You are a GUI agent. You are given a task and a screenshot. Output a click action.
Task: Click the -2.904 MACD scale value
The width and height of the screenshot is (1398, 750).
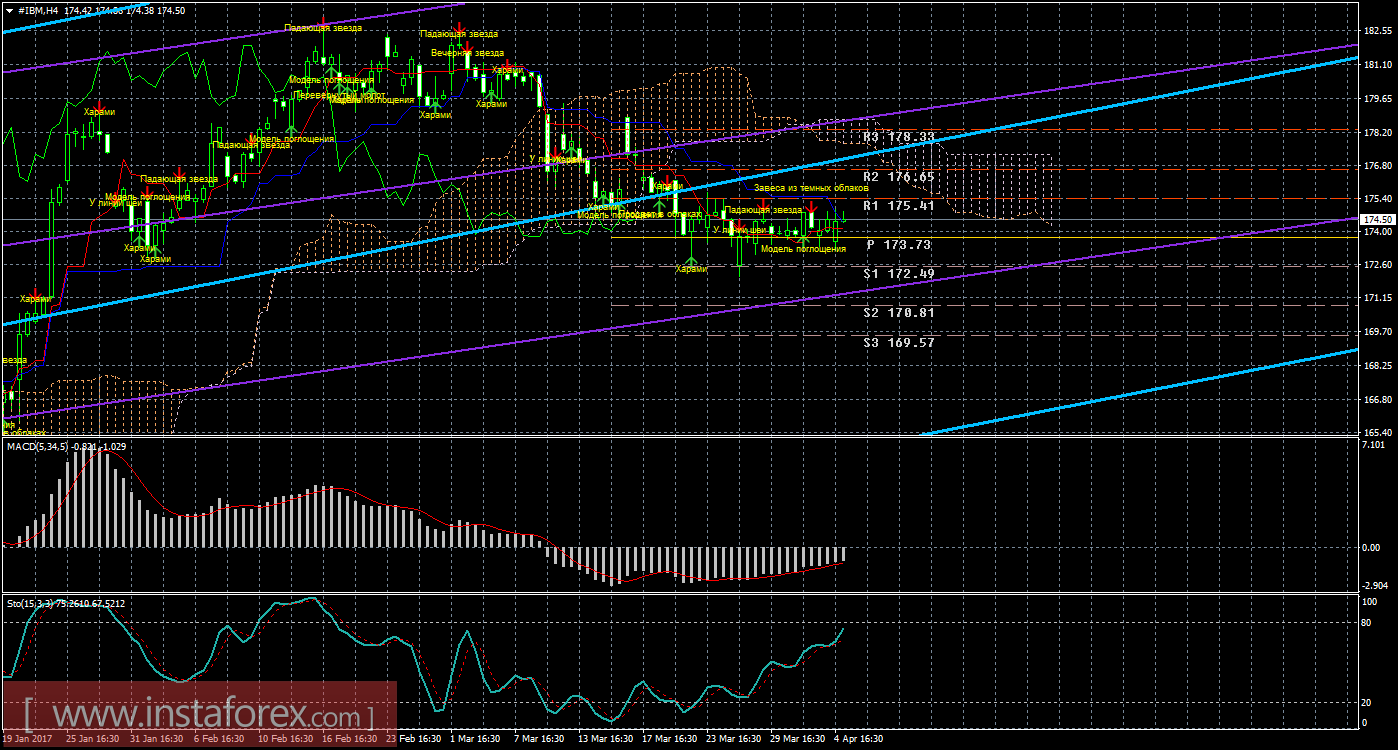click(1377, 584)
